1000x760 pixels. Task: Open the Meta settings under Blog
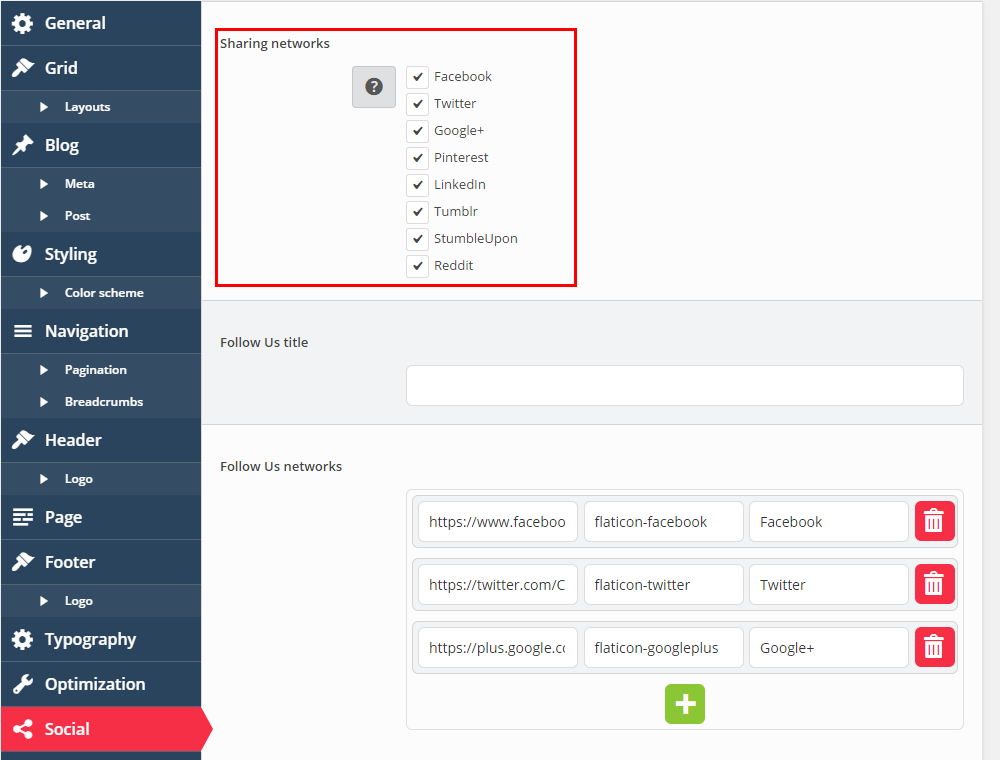pos(79,184)
